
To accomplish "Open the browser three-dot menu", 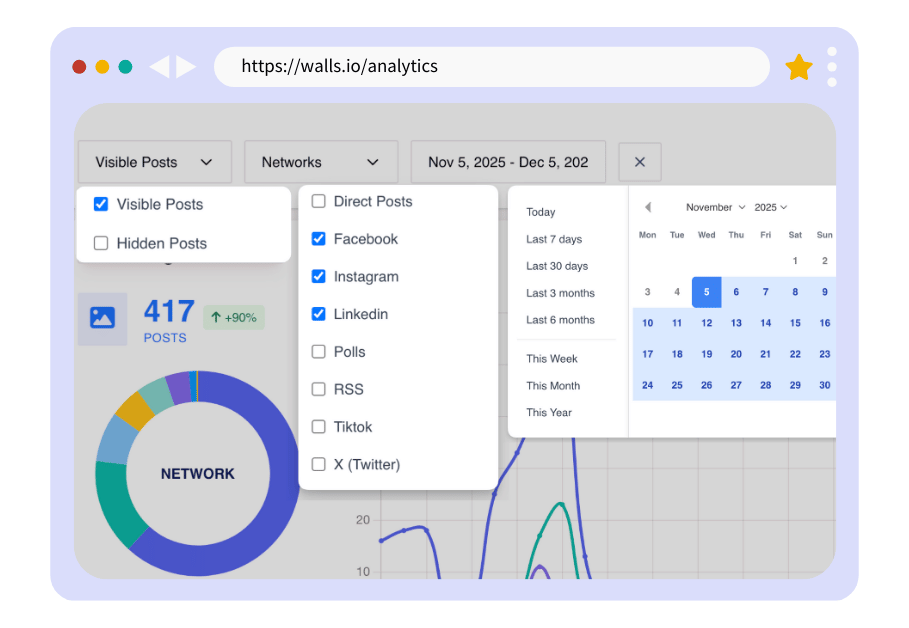I will pos(833,66).
